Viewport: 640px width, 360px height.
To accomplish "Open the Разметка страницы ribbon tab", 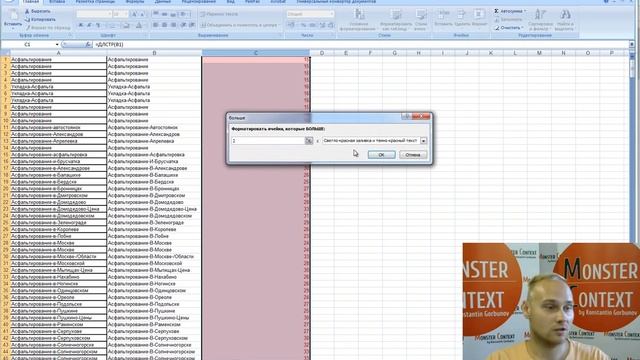I will point(95,2).
